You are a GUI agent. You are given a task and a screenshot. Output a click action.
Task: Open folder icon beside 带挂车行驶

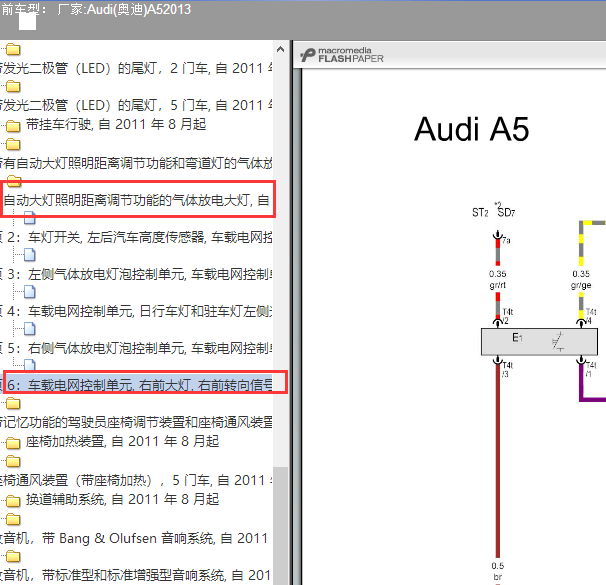(x=13, y=125)
